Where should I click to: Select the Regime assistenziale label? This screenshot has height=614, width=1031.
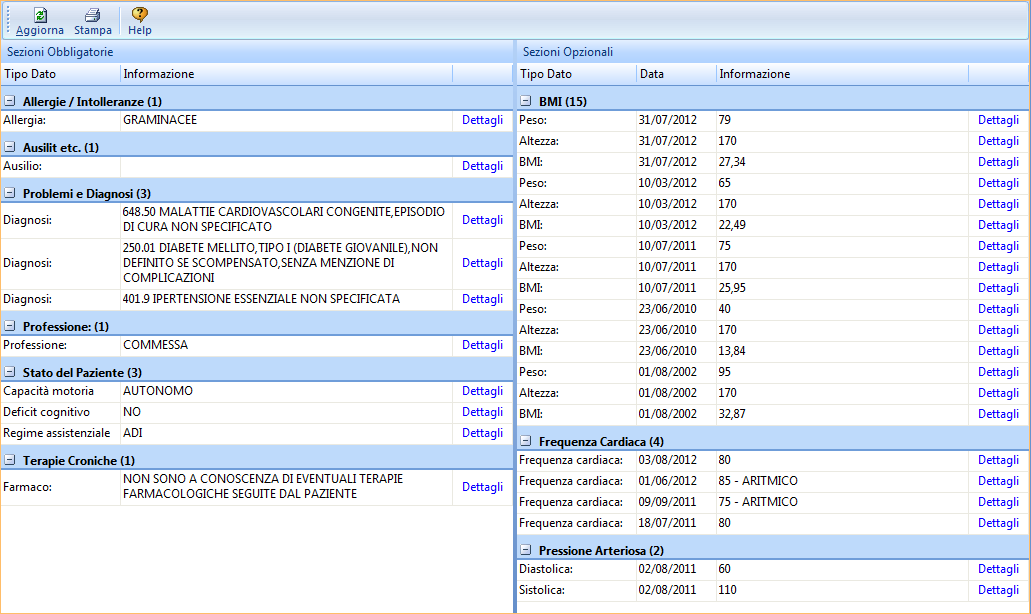[57, 433]
